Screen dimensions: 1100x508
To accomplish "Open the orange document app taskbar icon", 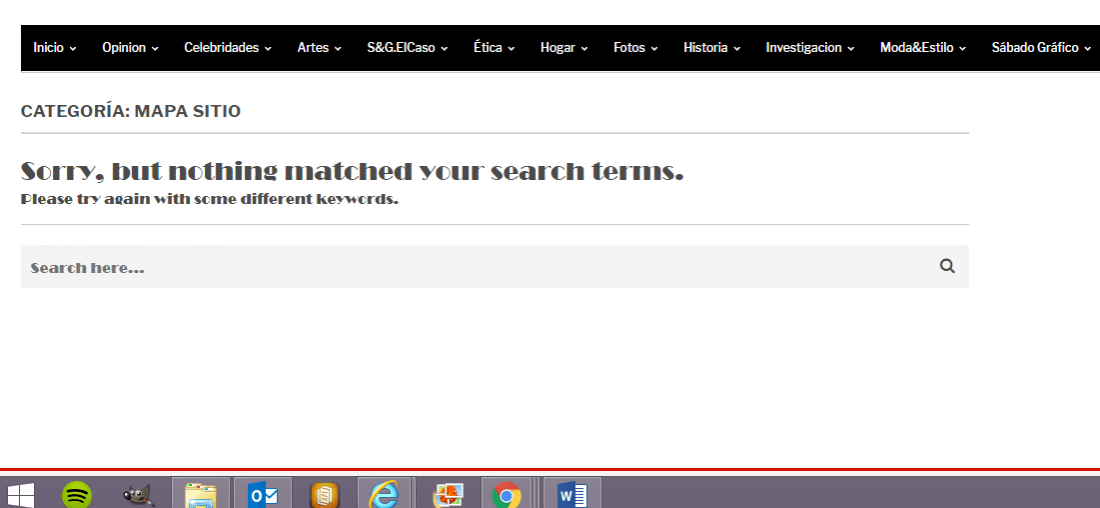I will 324,495.
